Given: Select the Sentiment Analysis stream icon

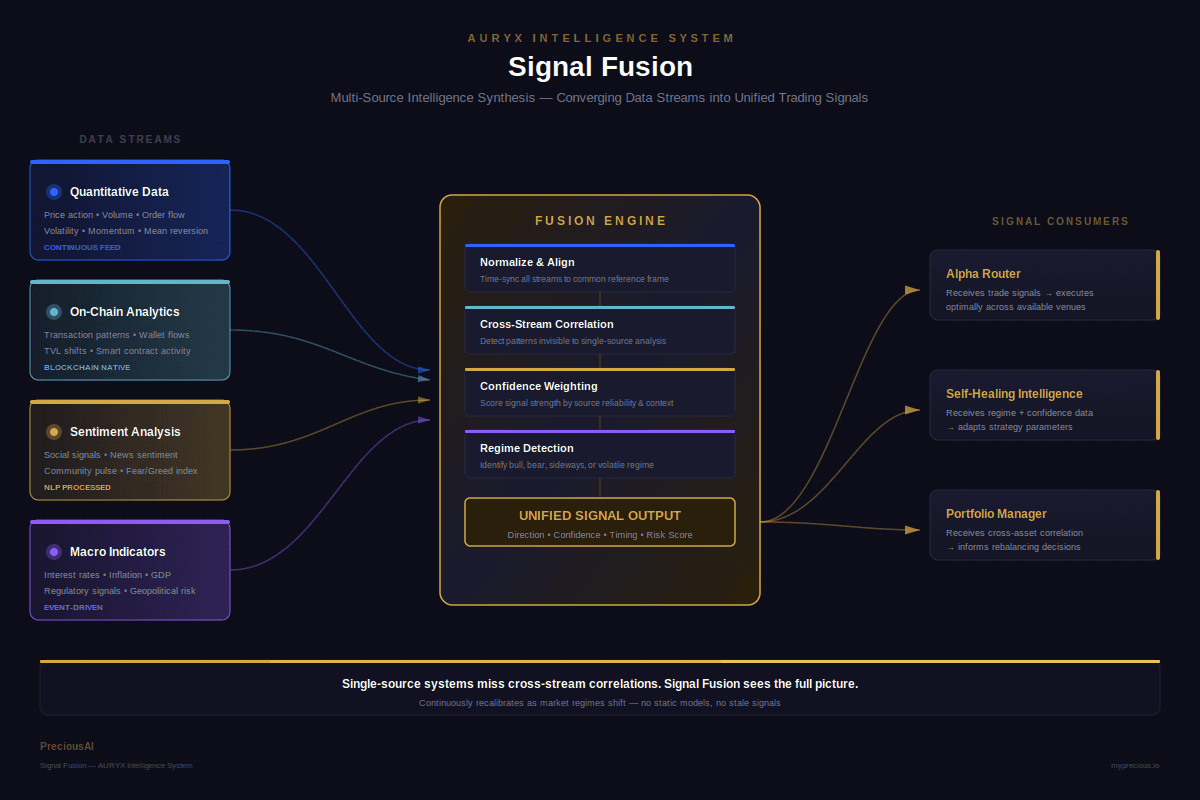Looking at the screenshot, I should pyautogui.click(x=53, y=431).
